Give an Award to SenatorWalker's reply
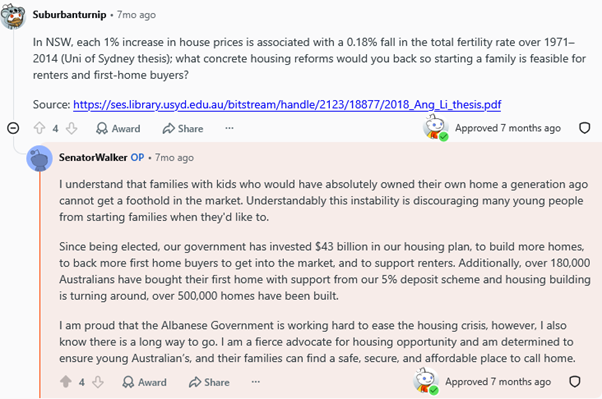 click(x=144, y=382)
